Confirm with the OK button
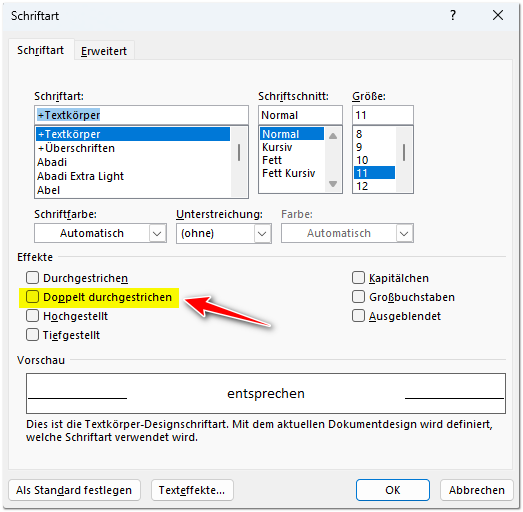 [x=393, y=490]
